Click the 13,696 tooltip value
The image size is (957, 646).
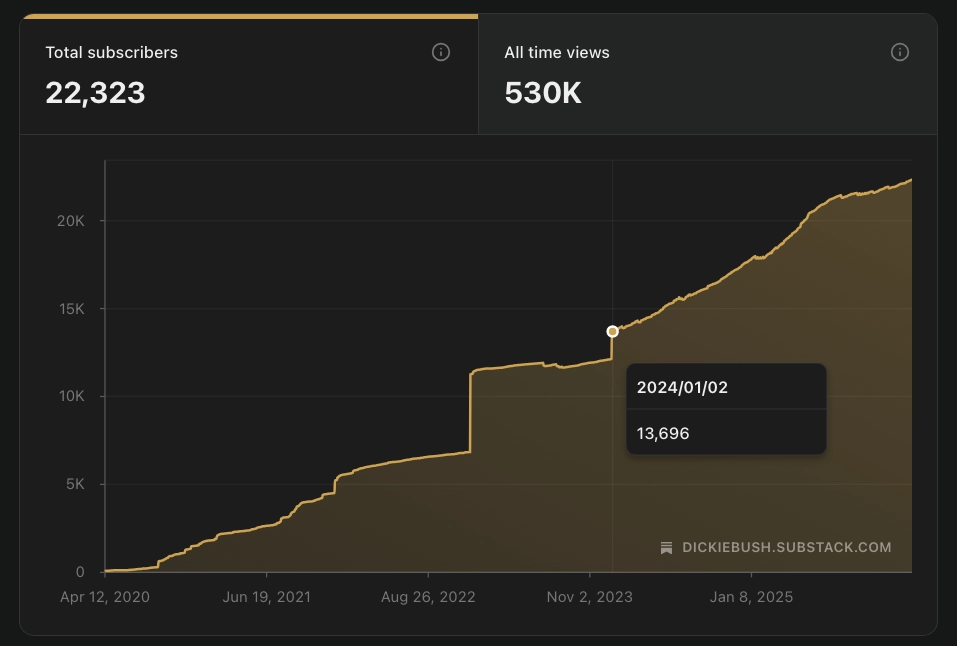click(663, 434)
